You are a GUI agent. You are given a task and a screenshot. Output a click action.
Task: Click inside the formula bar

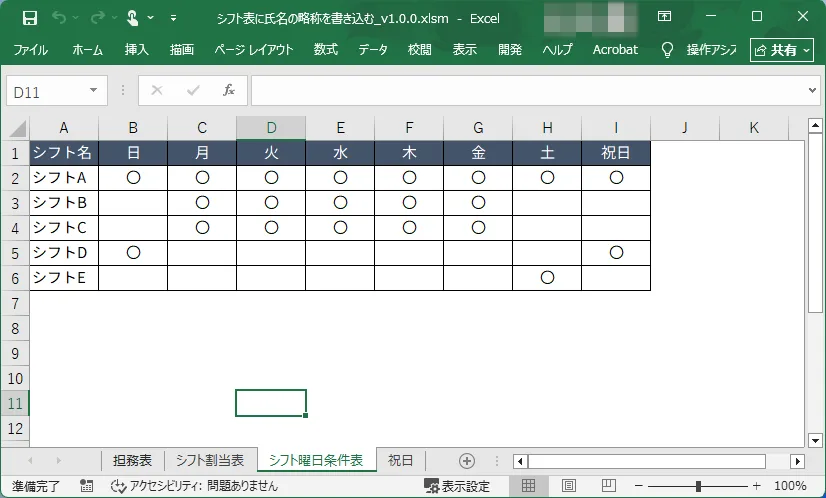click(x=528, y=91)
